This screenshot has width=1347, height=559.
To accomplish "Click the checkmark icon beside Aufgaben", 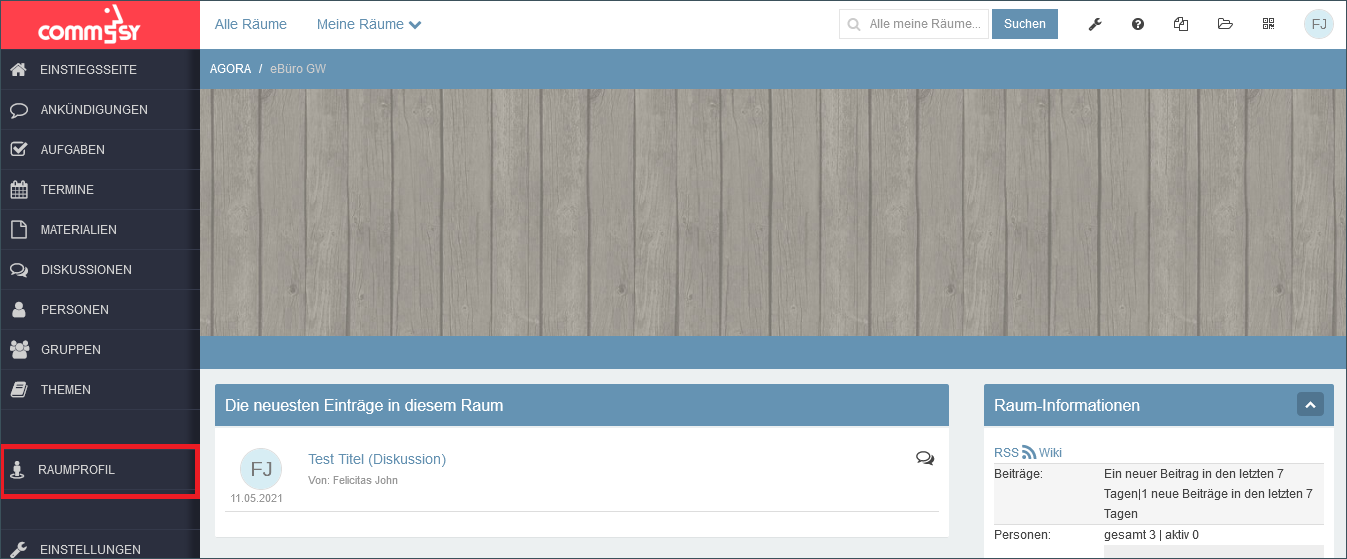I will [18, 150].
